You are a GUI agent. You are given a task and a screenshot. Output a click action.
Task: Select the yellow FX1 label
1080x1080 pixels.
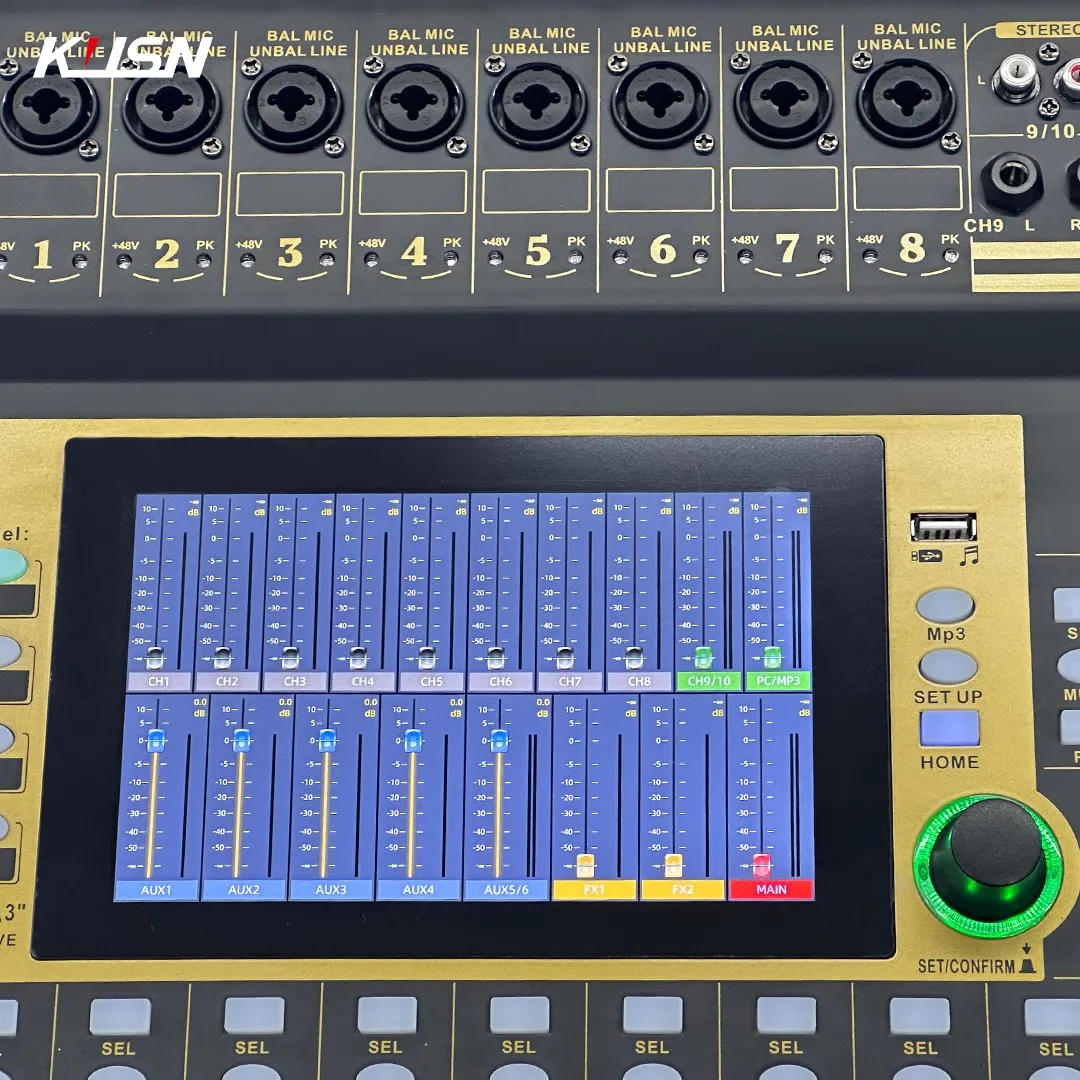point(594,890)
